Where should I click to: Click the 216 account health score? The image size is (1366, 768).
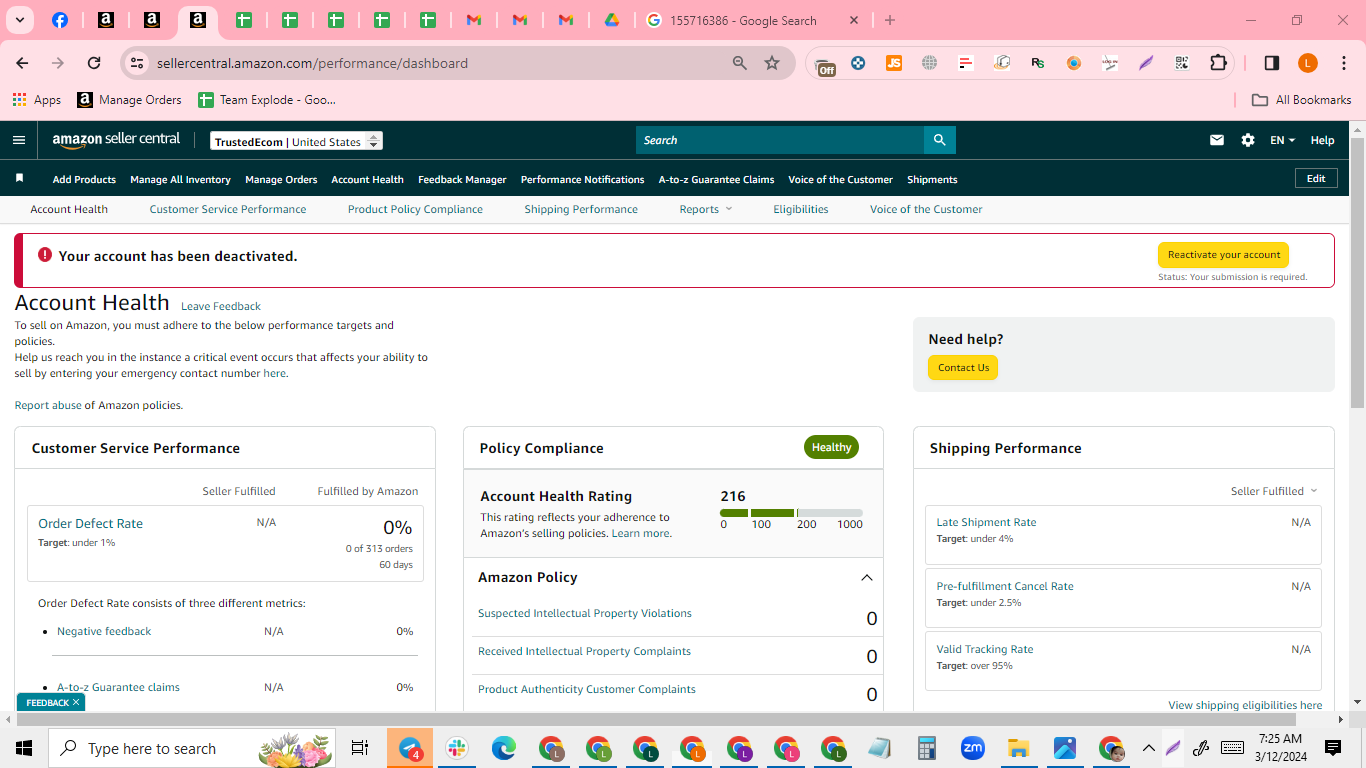[x=733, y=496]
